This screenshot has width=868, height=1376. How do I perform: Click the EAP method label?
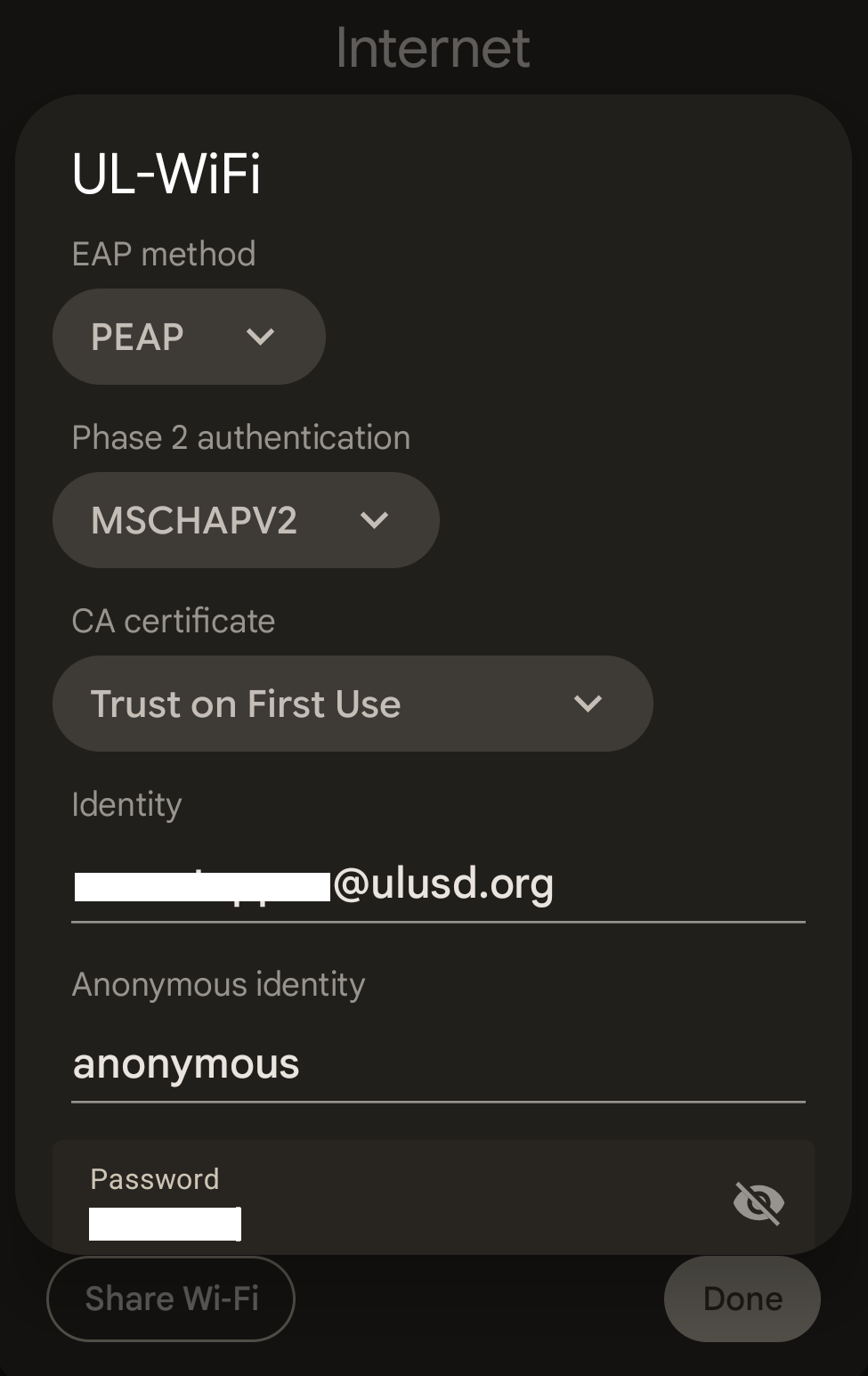(163, 254)
